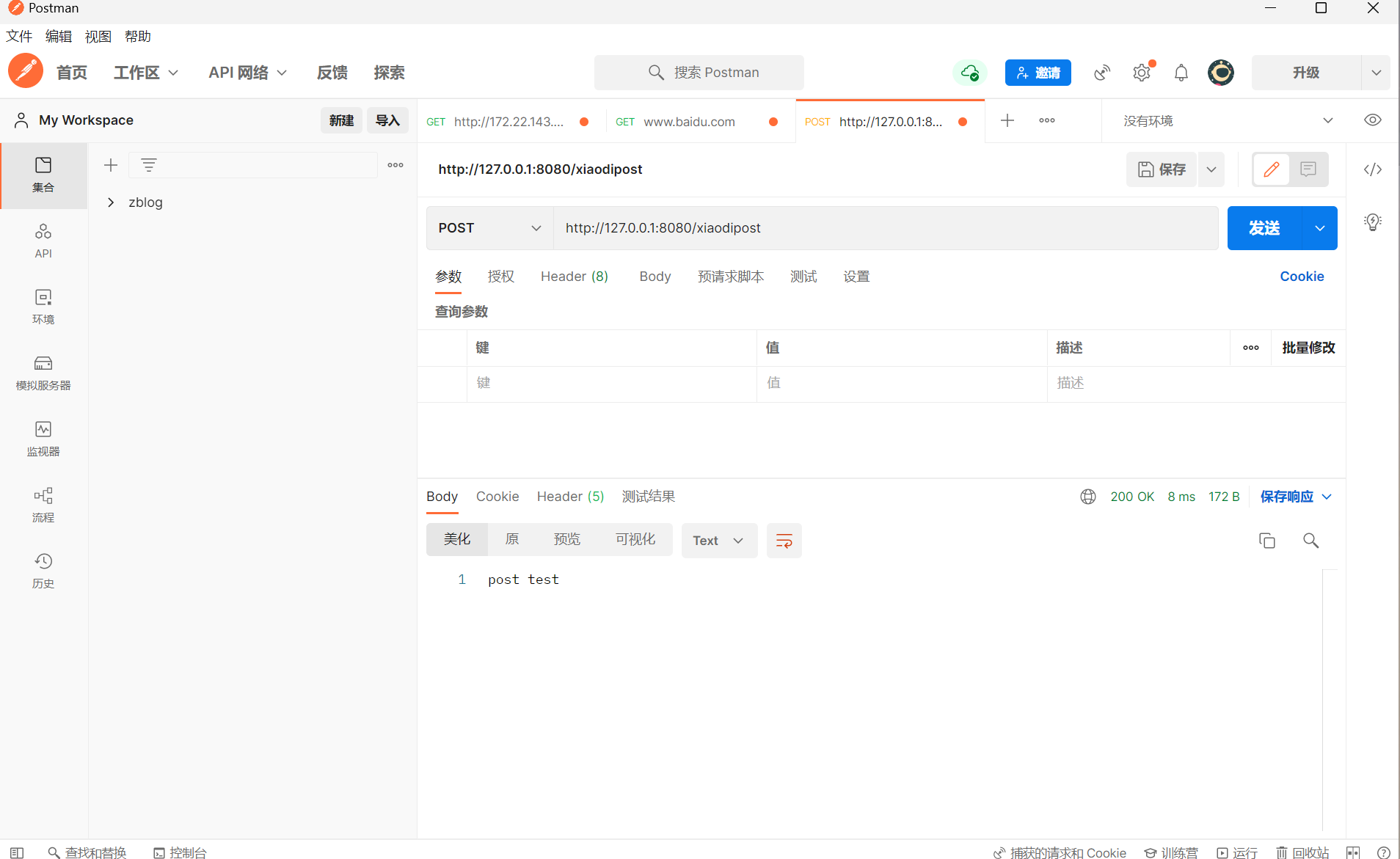Click the capture requests satellite icon

pos(1102,73)
